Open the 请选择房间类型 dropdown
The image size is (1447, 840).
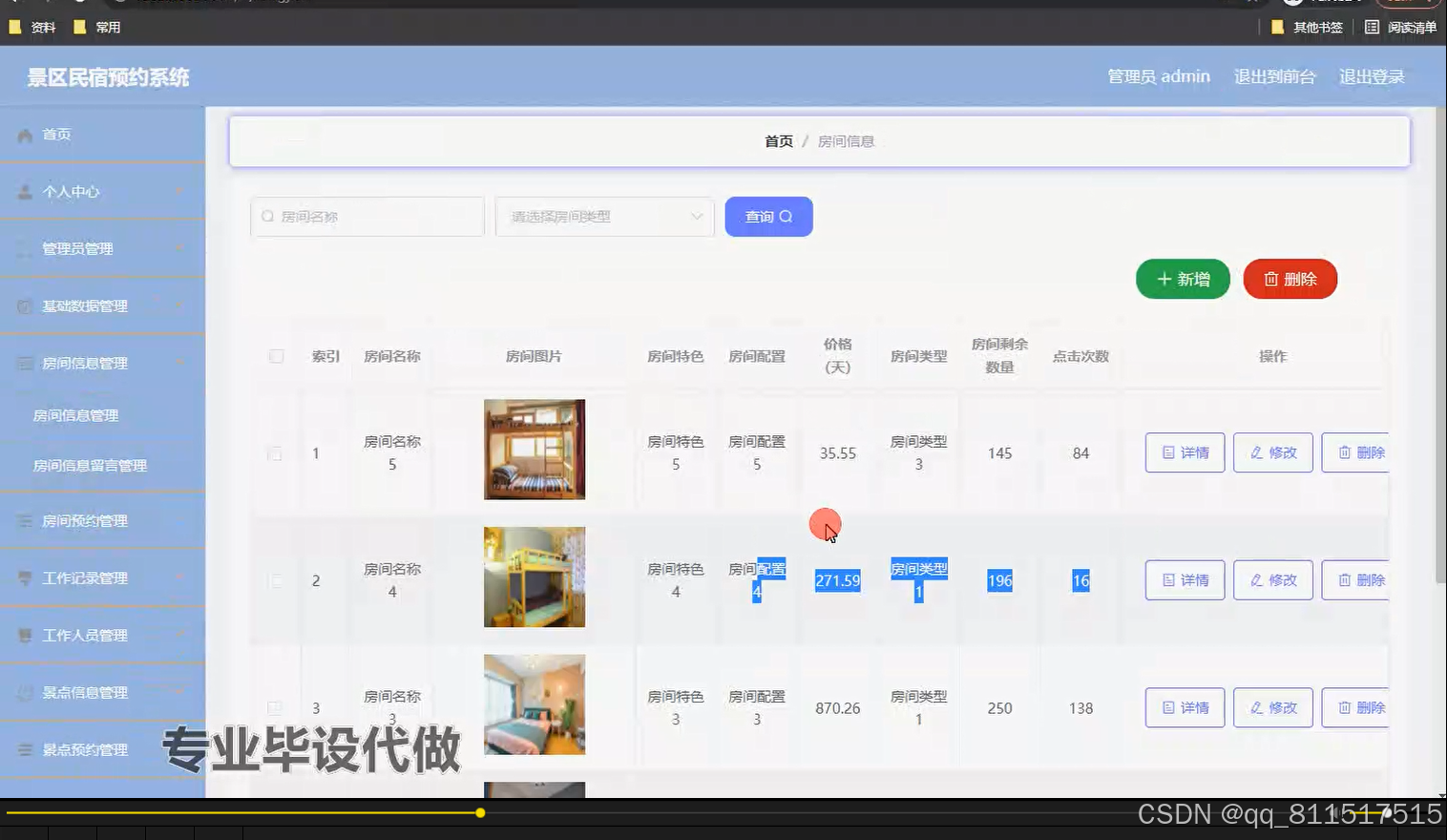coord(604,217)
